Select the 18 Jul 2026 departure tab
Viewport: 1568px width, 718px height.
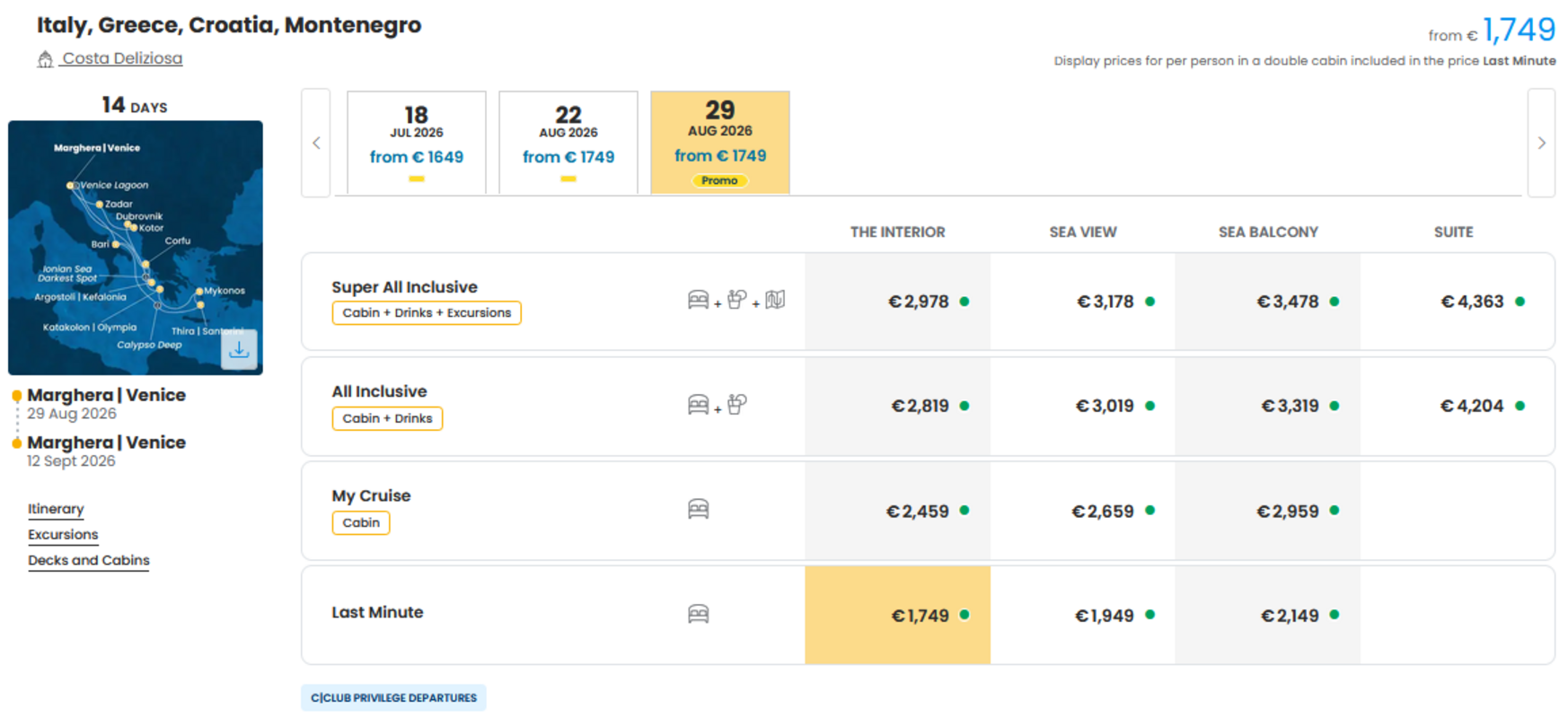coord(417,143)
